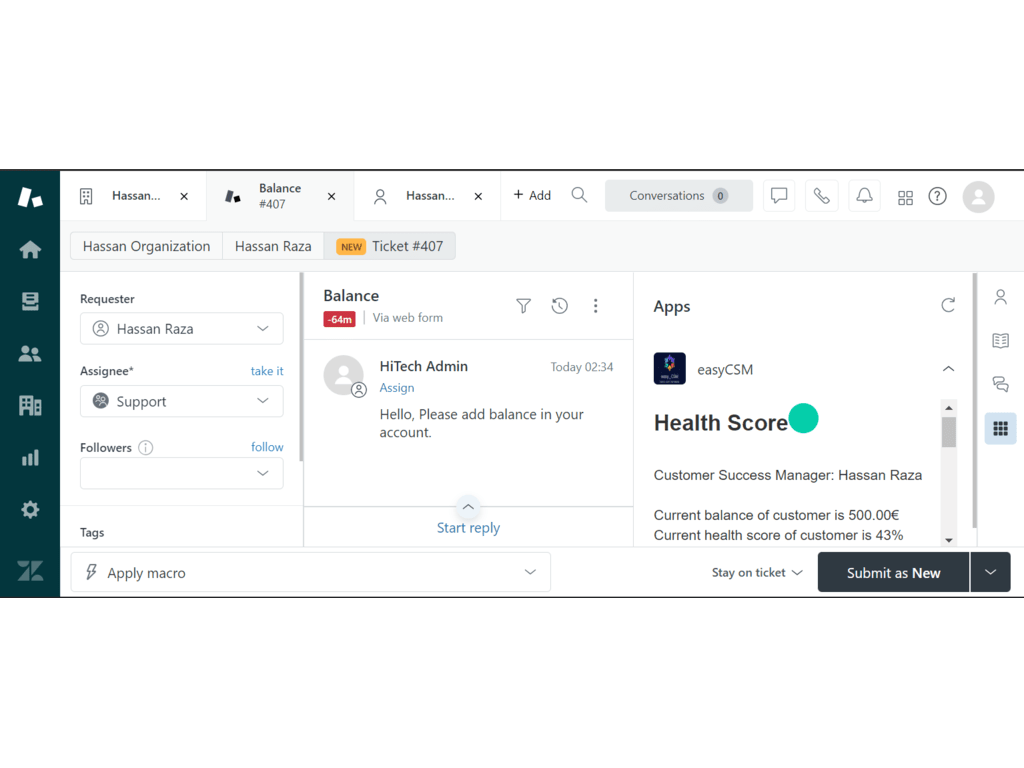1024x768 pixels.
Task: Open Admin gear icon in sidebar
Action: point(30,509)
